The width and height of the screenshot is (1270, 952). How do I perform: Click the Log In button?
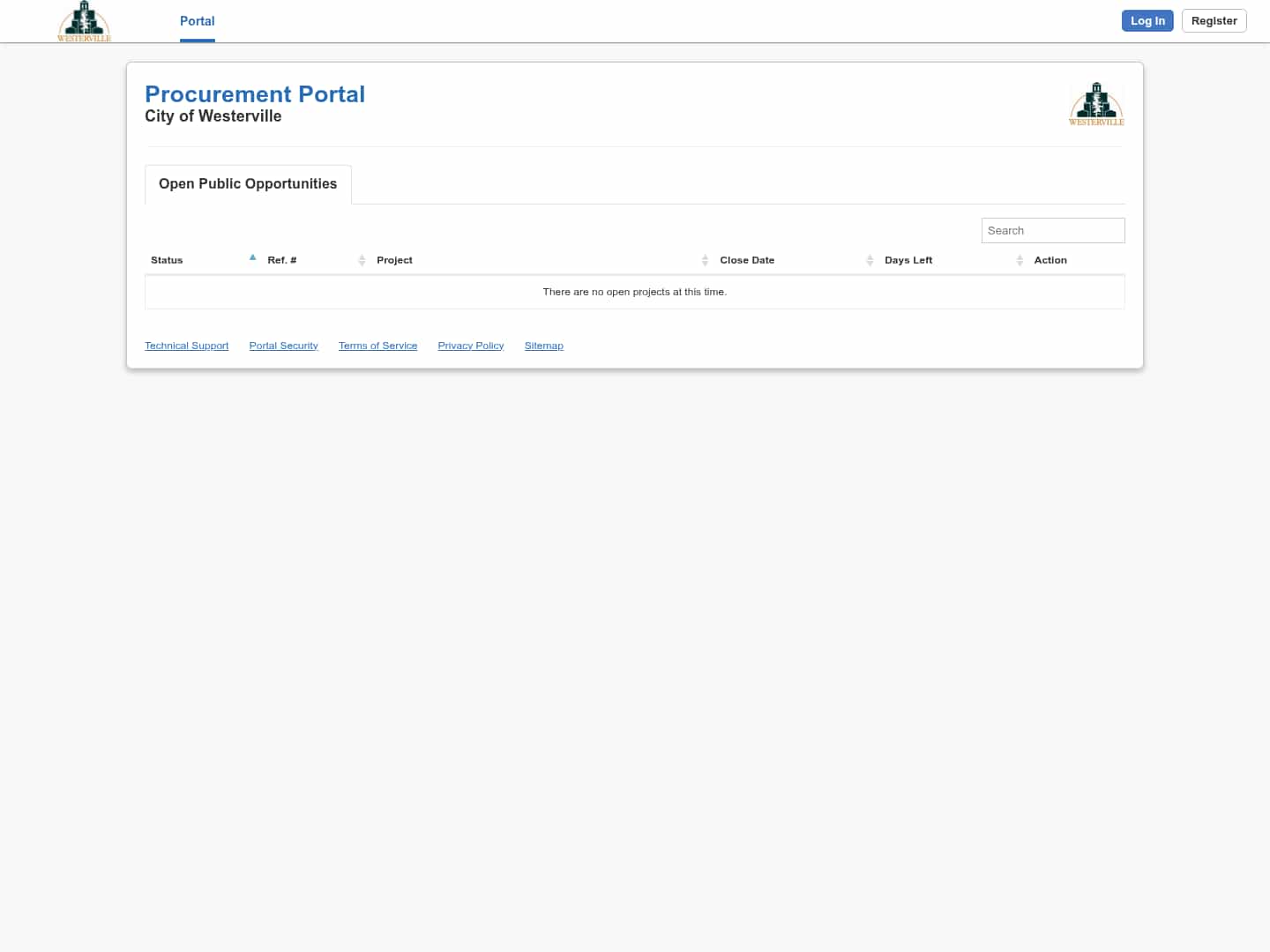click(1147, 21)
